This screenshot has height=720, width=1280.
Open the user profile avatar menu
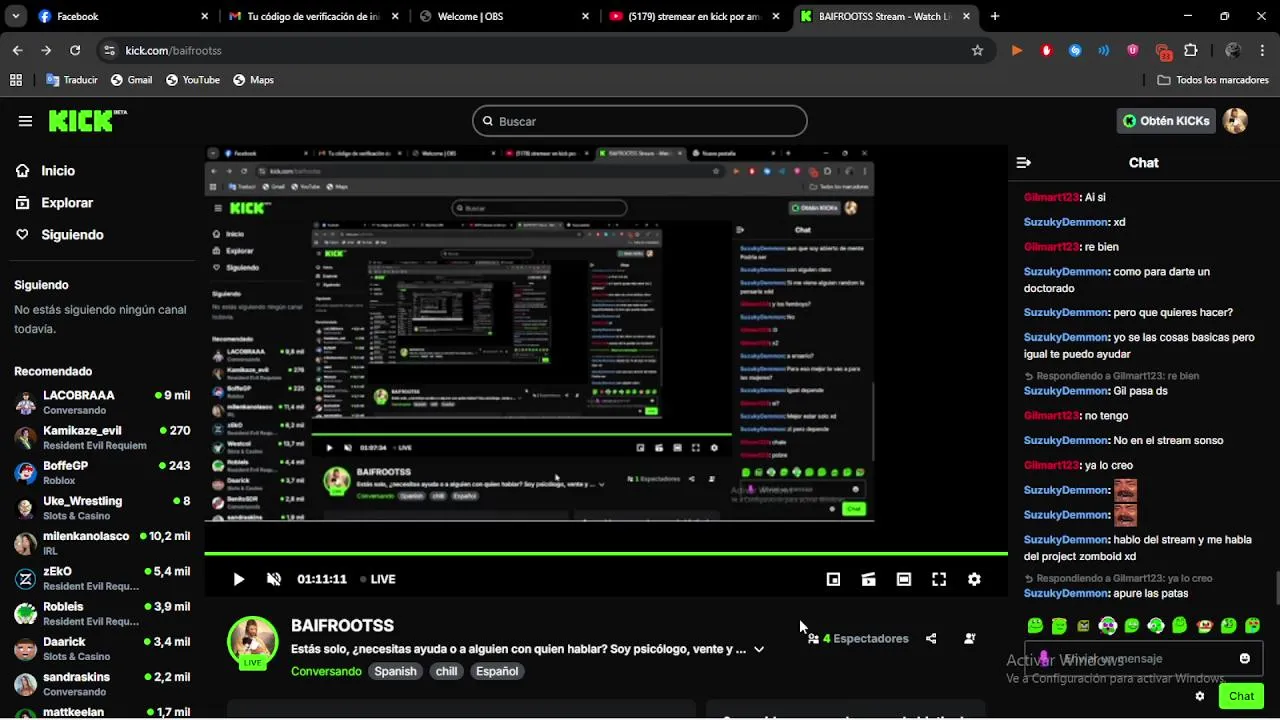pyautogui.click(x=1236, y=121)
